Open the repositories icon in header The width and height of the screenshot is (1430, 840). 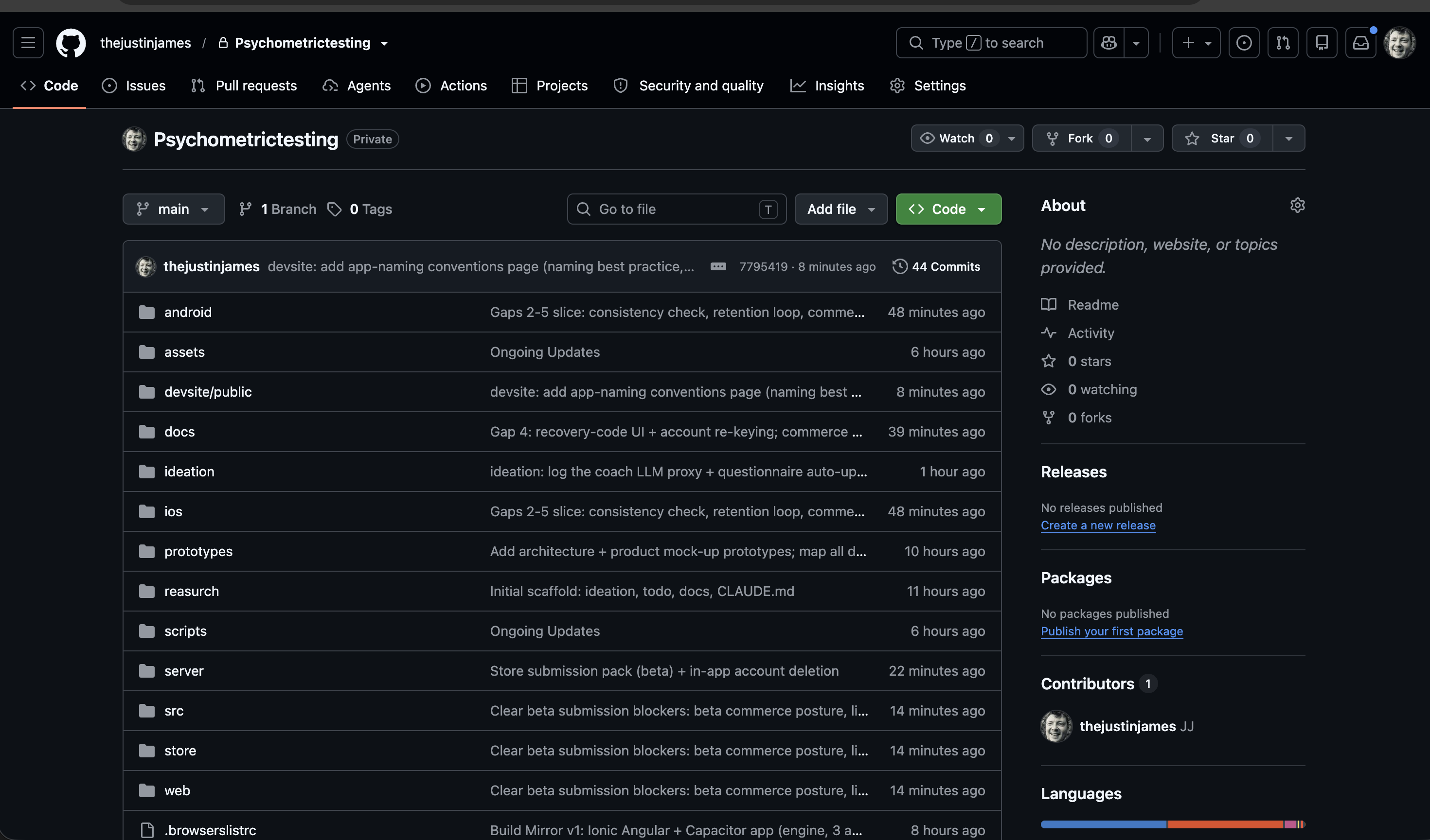pyautogui.click(x=1322, y=43)
